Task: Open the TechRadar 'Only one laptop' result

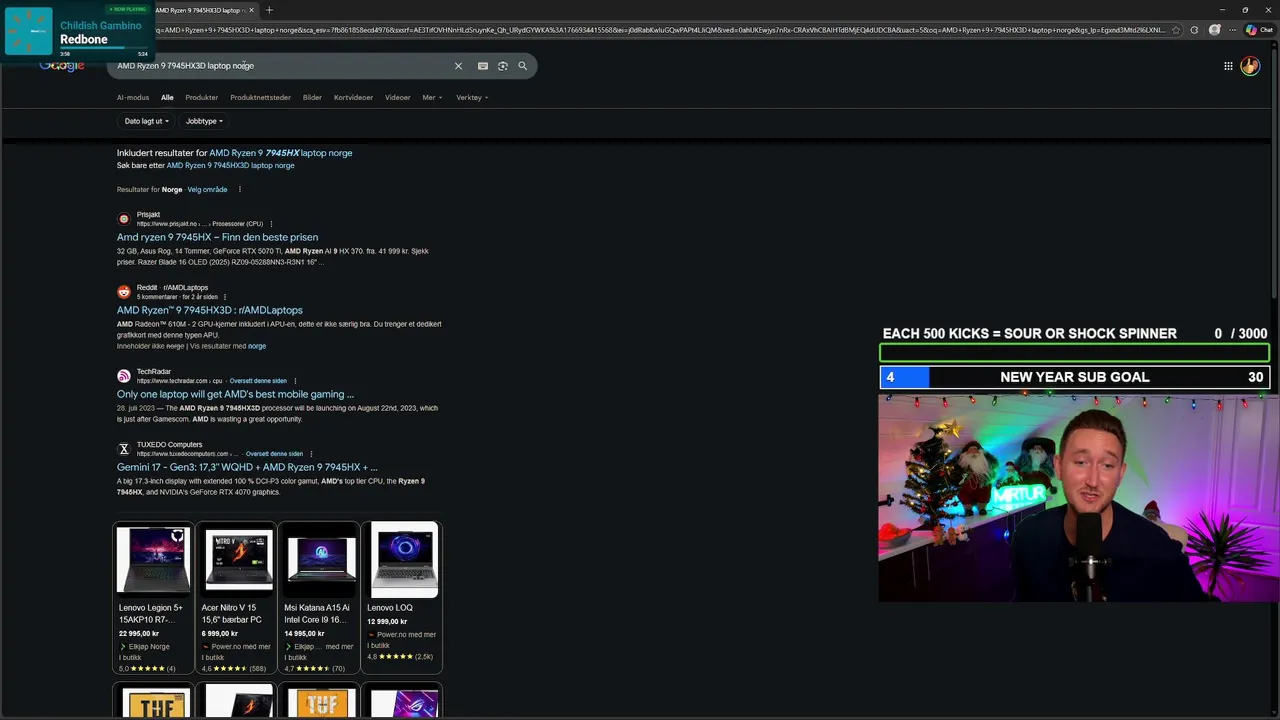Action: [x=235, y=394]
